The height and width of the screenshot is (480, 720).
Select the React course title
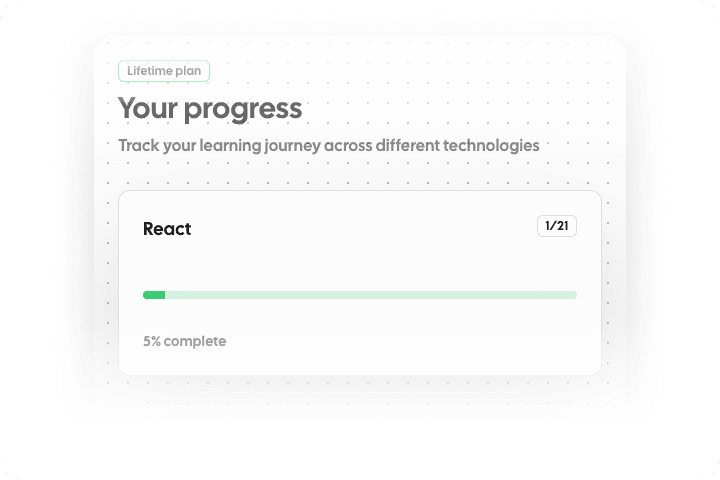167,229
